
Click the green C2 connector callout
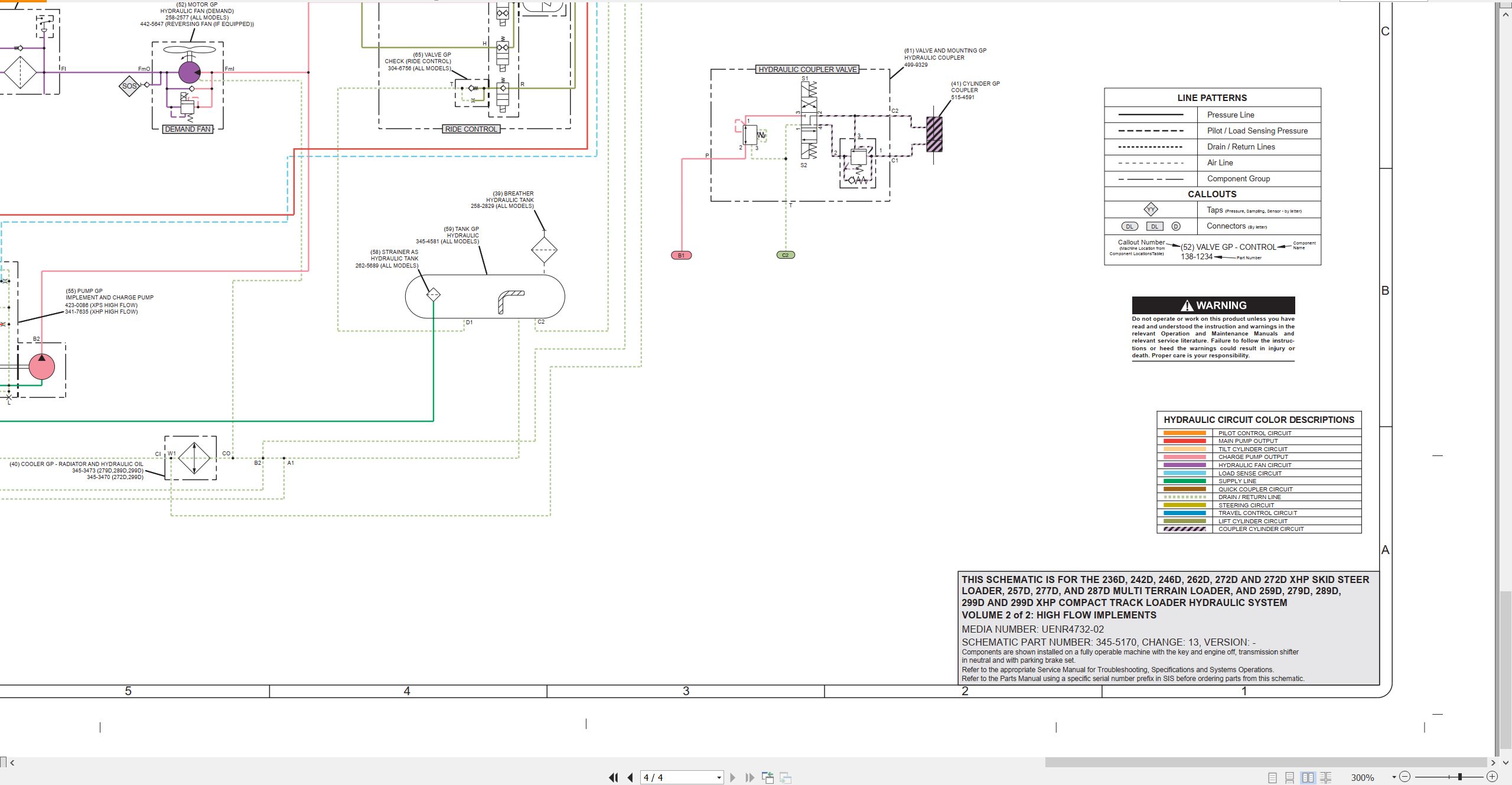785,255
